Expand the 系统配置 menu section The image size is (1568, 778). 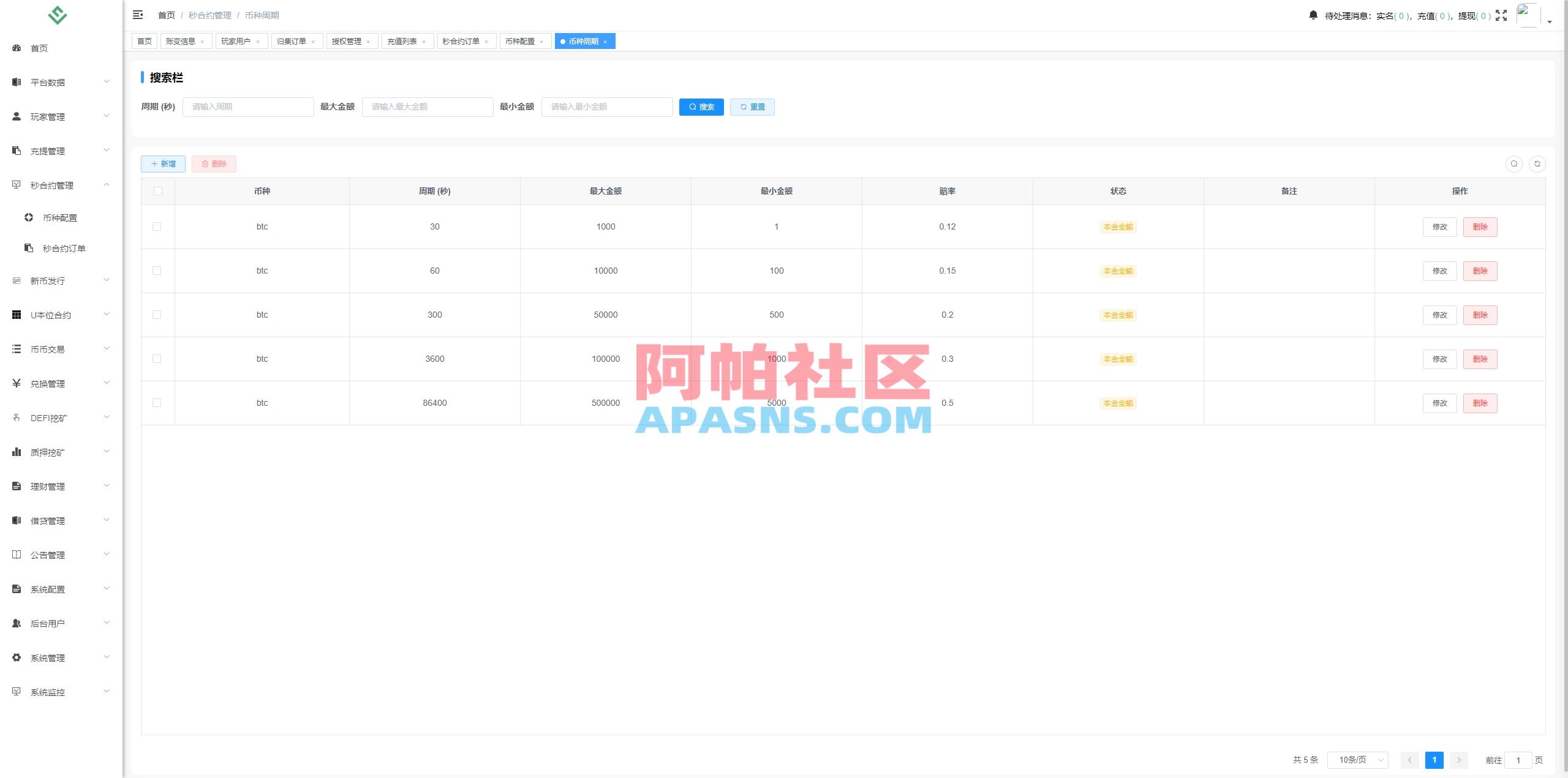pyautogui.click(x=49, y=589)
